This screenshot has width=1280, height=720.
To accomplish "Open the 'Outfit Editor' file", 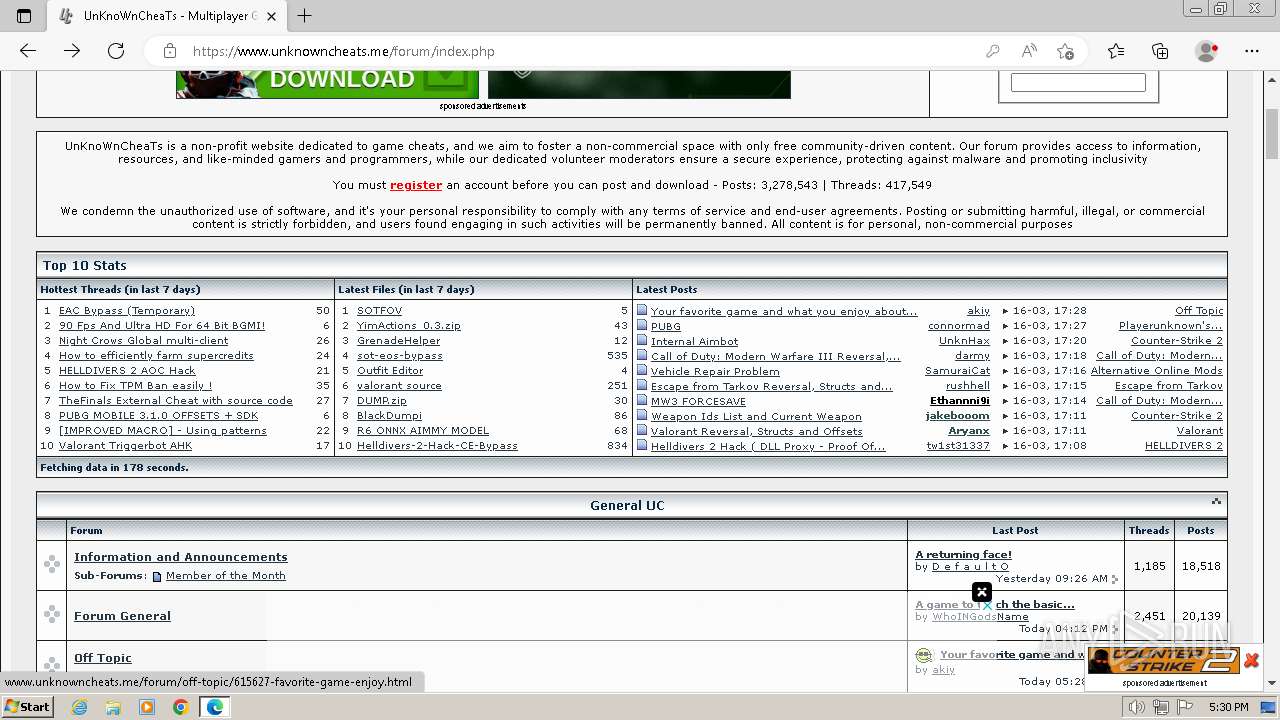I will click(x=390, y=371).
